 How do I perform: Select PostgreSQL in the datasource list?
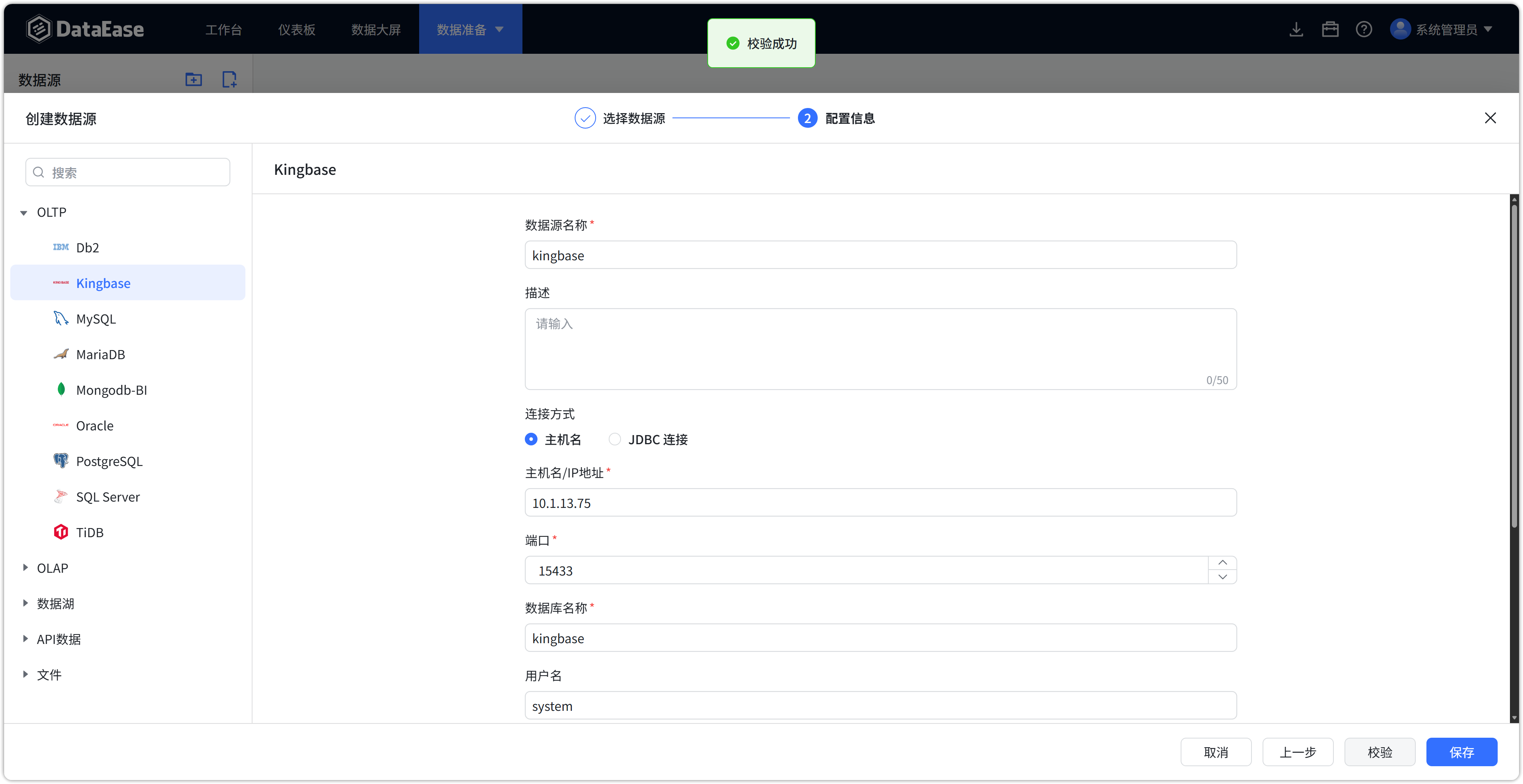pos(128,461)
